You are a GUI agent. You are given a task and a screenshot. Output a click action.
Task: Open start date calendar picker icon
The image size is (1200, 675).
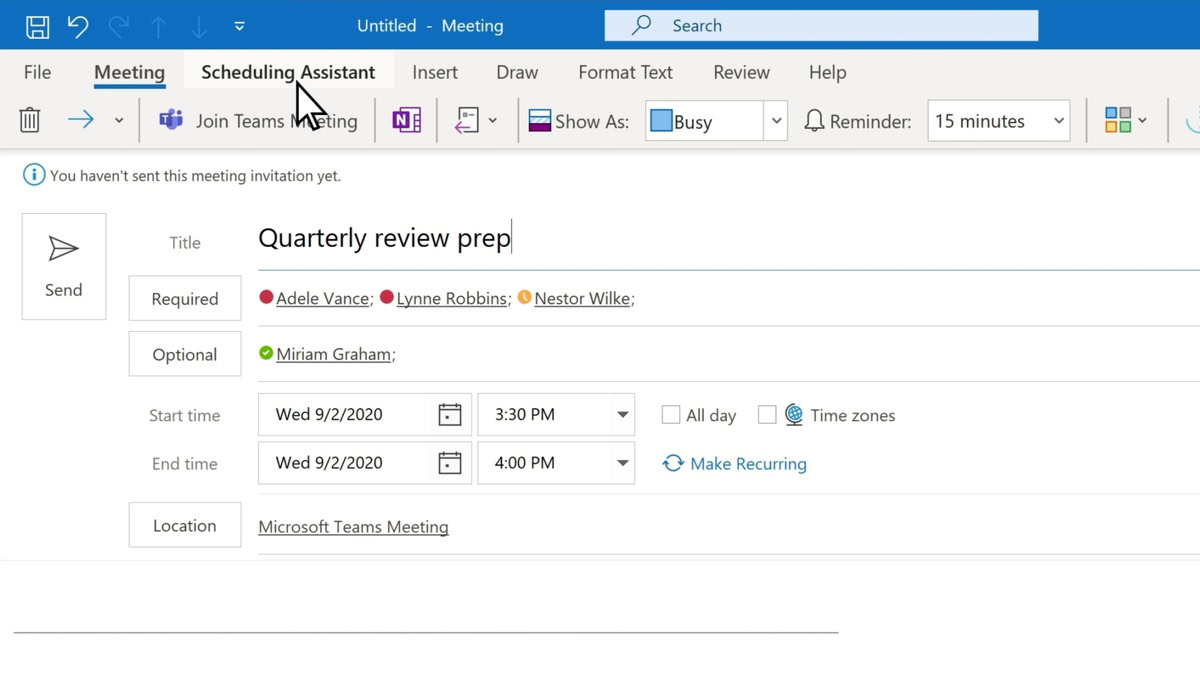pyautogui.click(x=450, y=415)
